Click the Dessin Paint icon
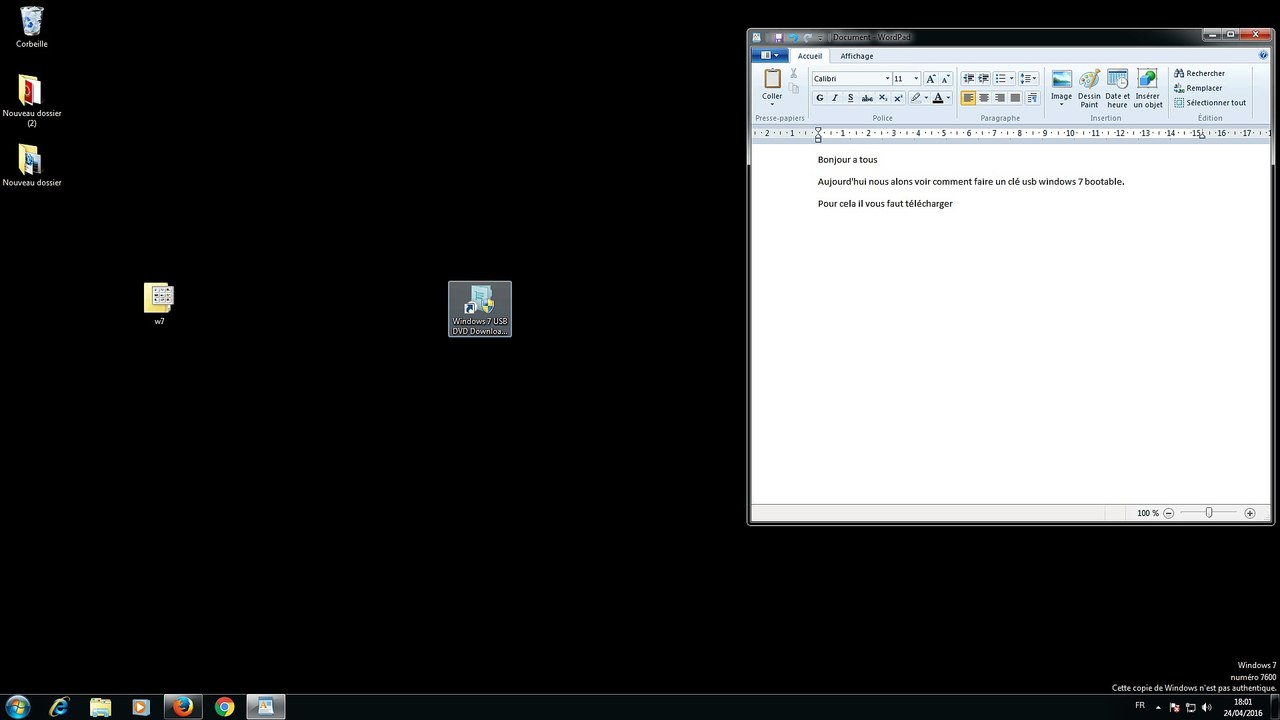This screenshot has width=1280, height=720. [1089, 79]
